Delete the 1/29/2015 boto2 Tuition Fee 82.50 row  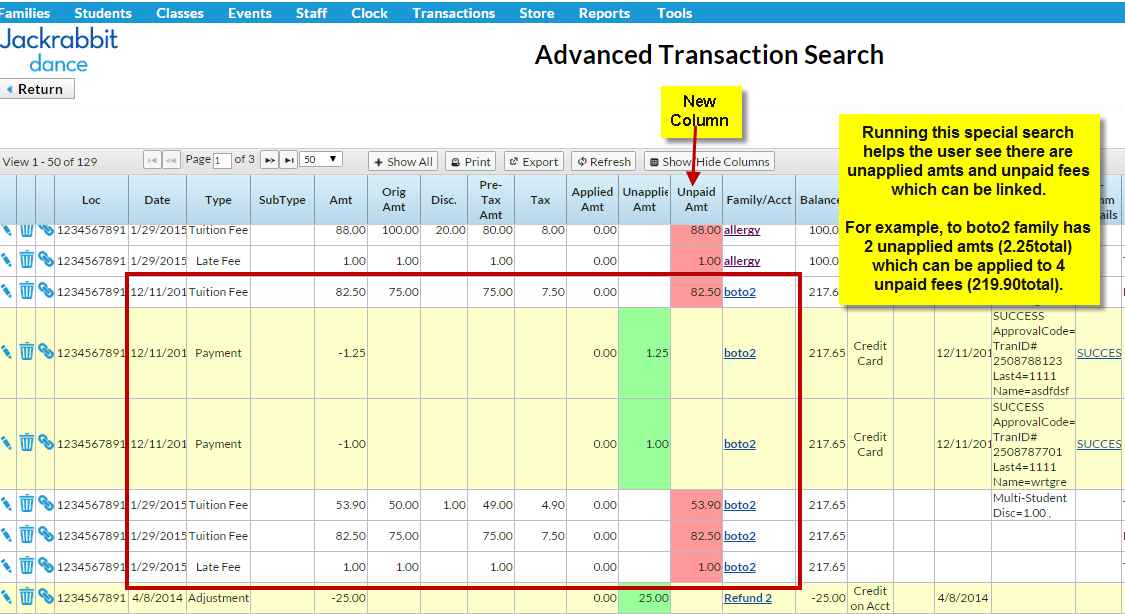(x=27, y=534)
